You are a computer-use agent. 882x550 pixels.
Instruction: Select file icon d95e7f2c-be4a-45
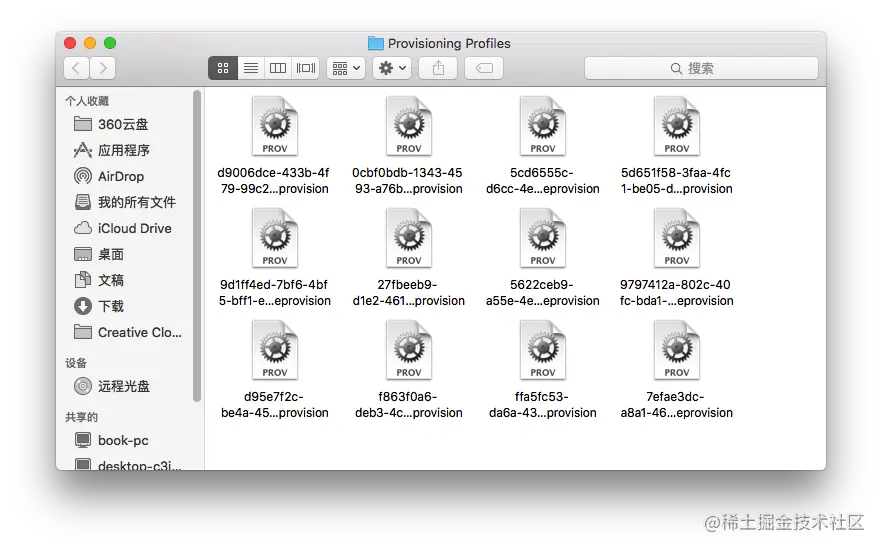274,350
